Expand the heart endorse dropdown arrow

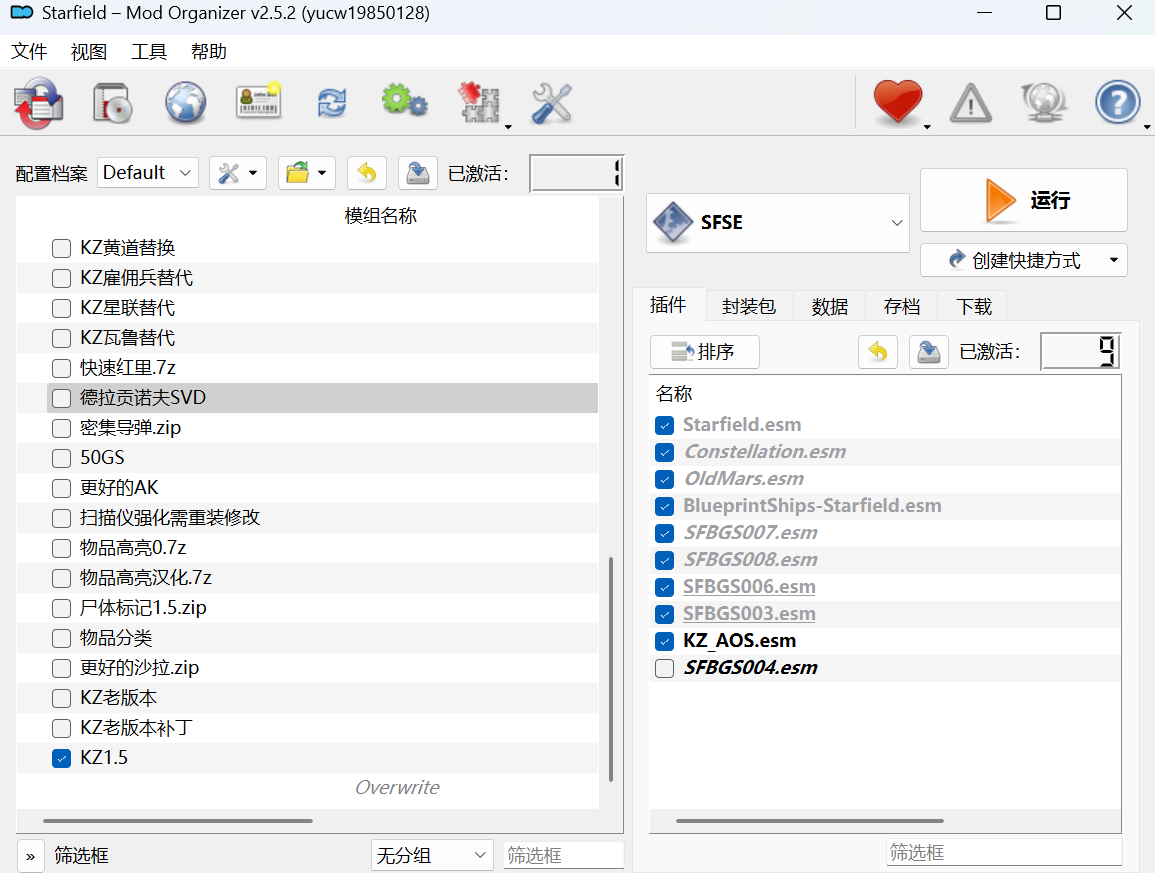click(x=927, y=127)
